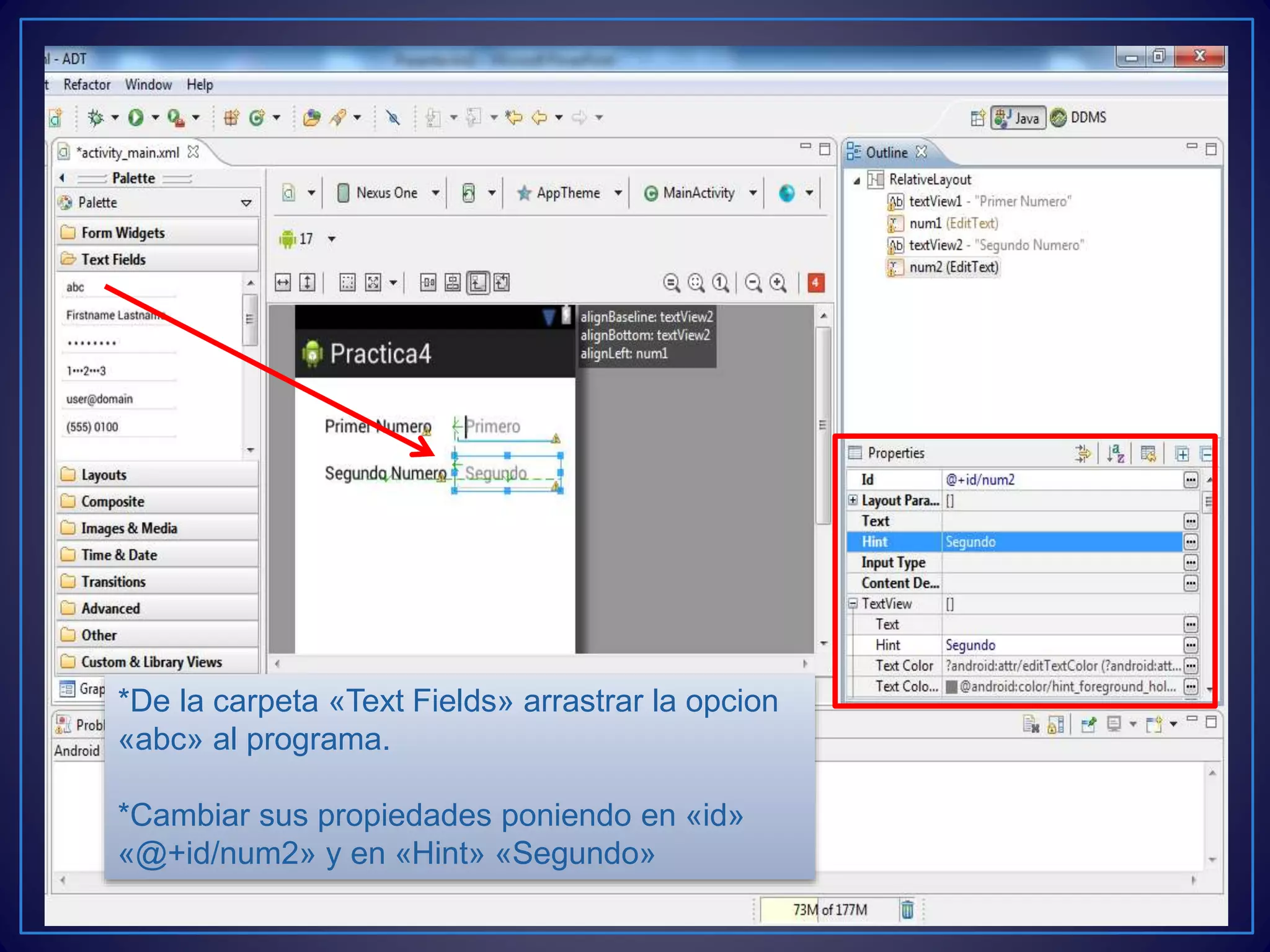Switch to the Outline tab
The height and width of the screenshot is (952, 1270).
(x=887, y=152)
